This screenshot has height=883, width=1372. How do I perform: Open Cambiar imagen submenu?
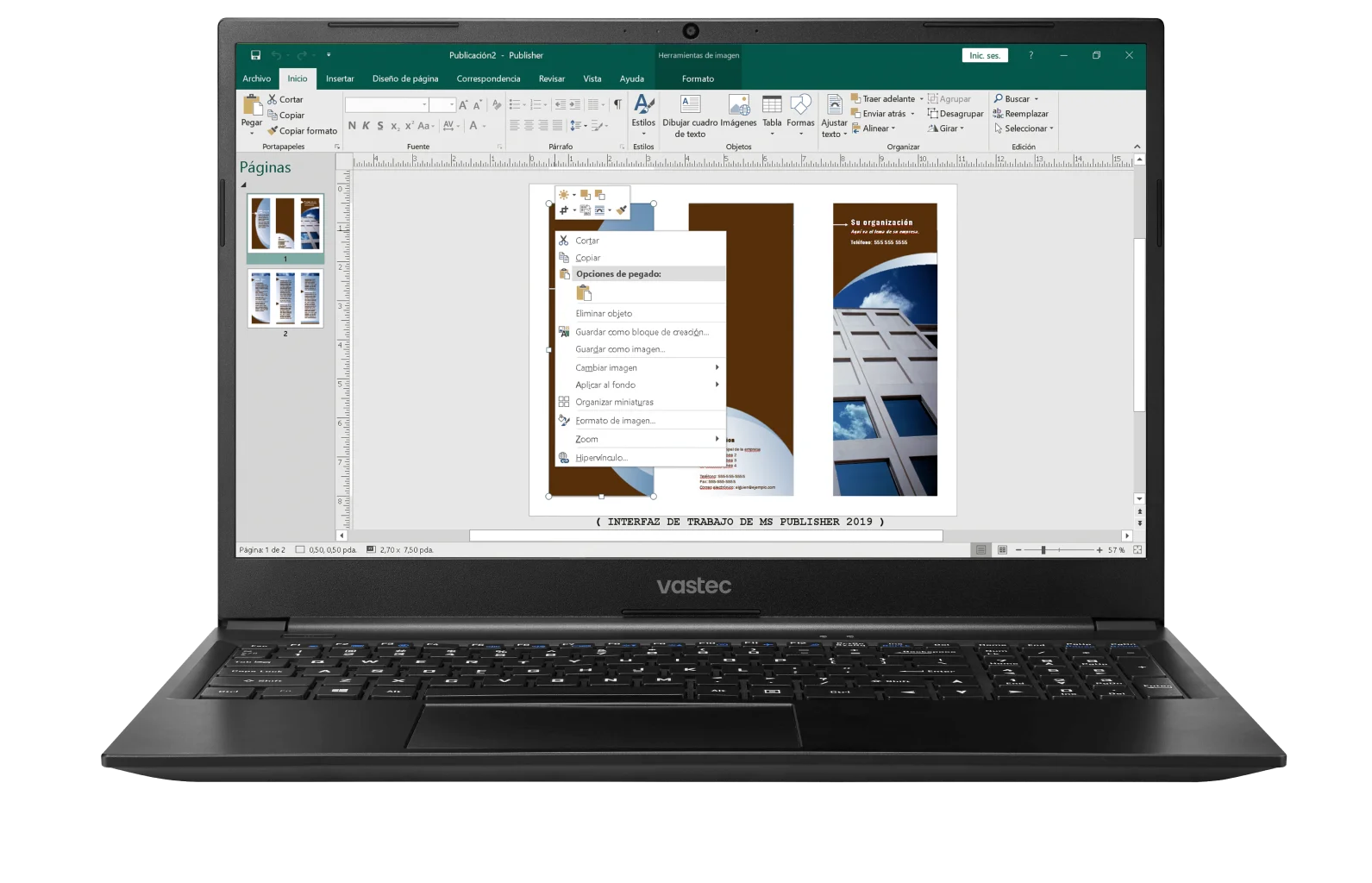(x=640, y=367)
